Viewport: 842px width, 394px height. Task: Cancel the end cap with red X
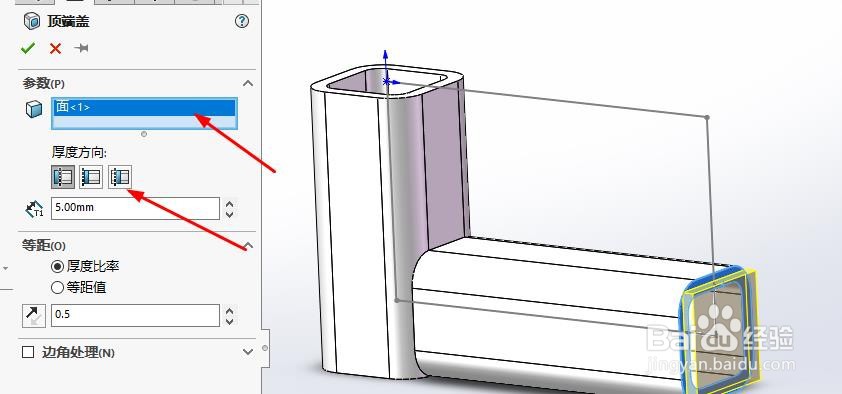(x=55, y=48)
